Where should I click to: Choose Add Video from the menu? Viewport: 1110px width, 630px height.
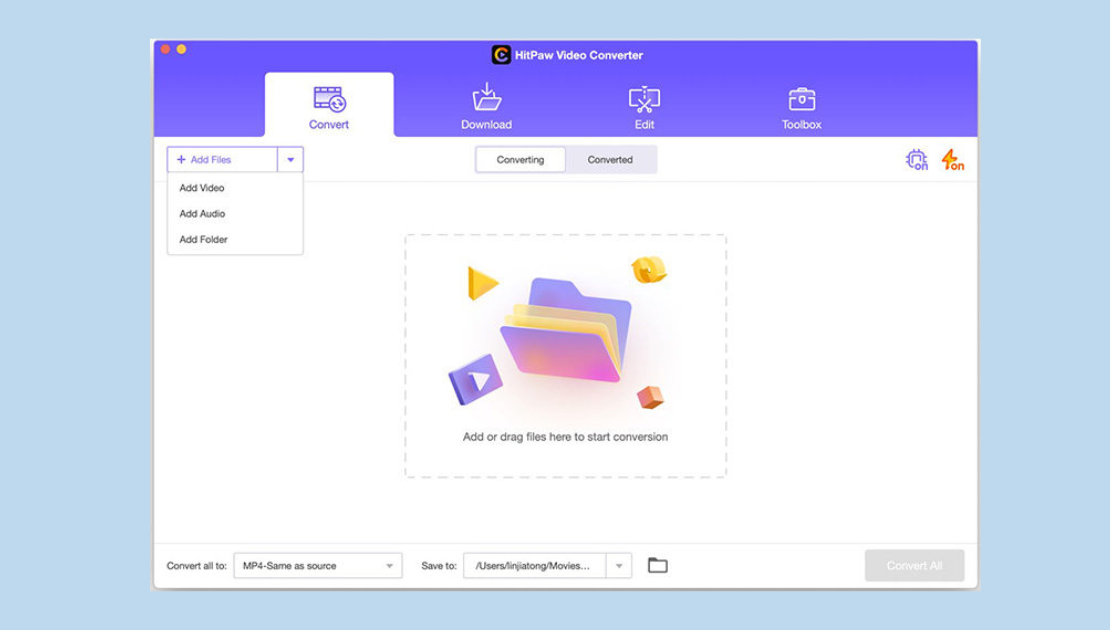(202, 188)
